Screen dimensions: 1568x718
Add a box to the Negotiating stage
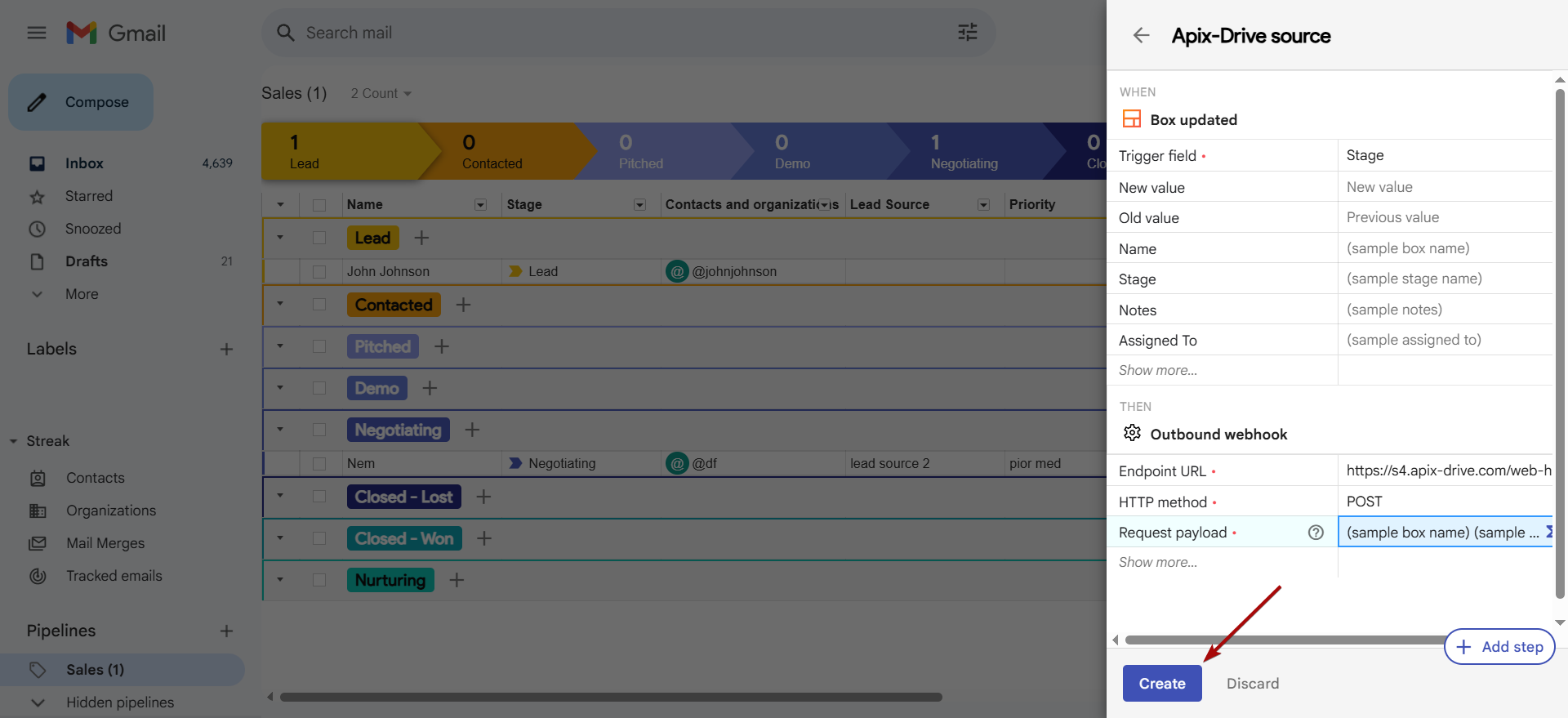[472, 430]
